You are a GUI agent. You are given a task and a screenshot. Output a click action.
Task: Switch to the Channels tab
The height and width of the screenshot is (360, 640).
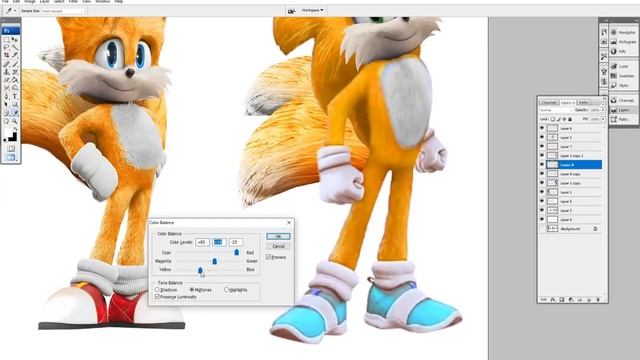pyautogui.click(x=549, y=102)
